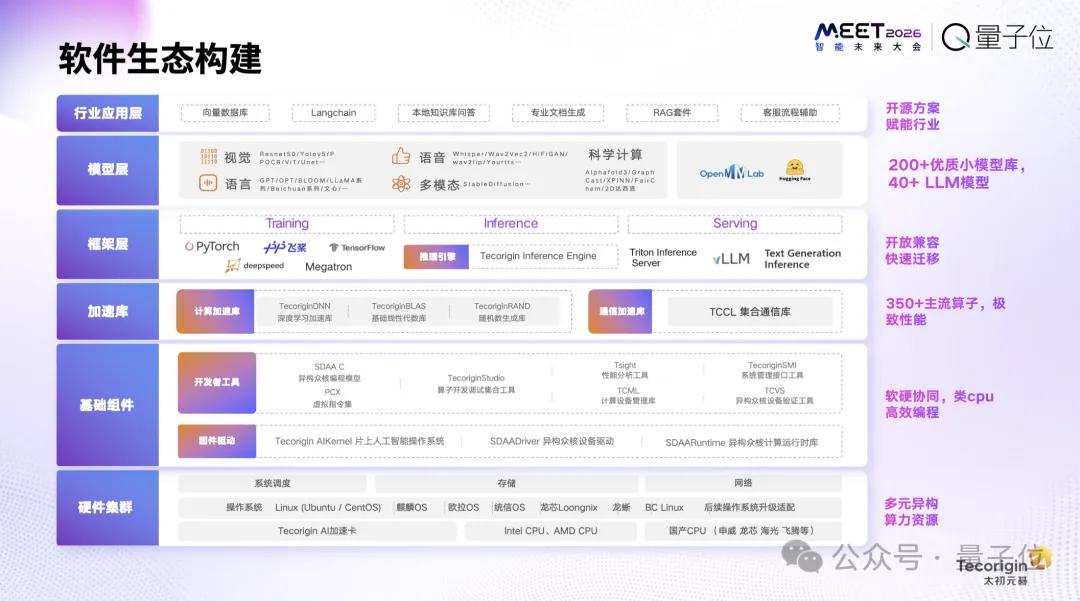Expand the Training section header
This screenshot has width=1080, height=601.
pos(287,223)
